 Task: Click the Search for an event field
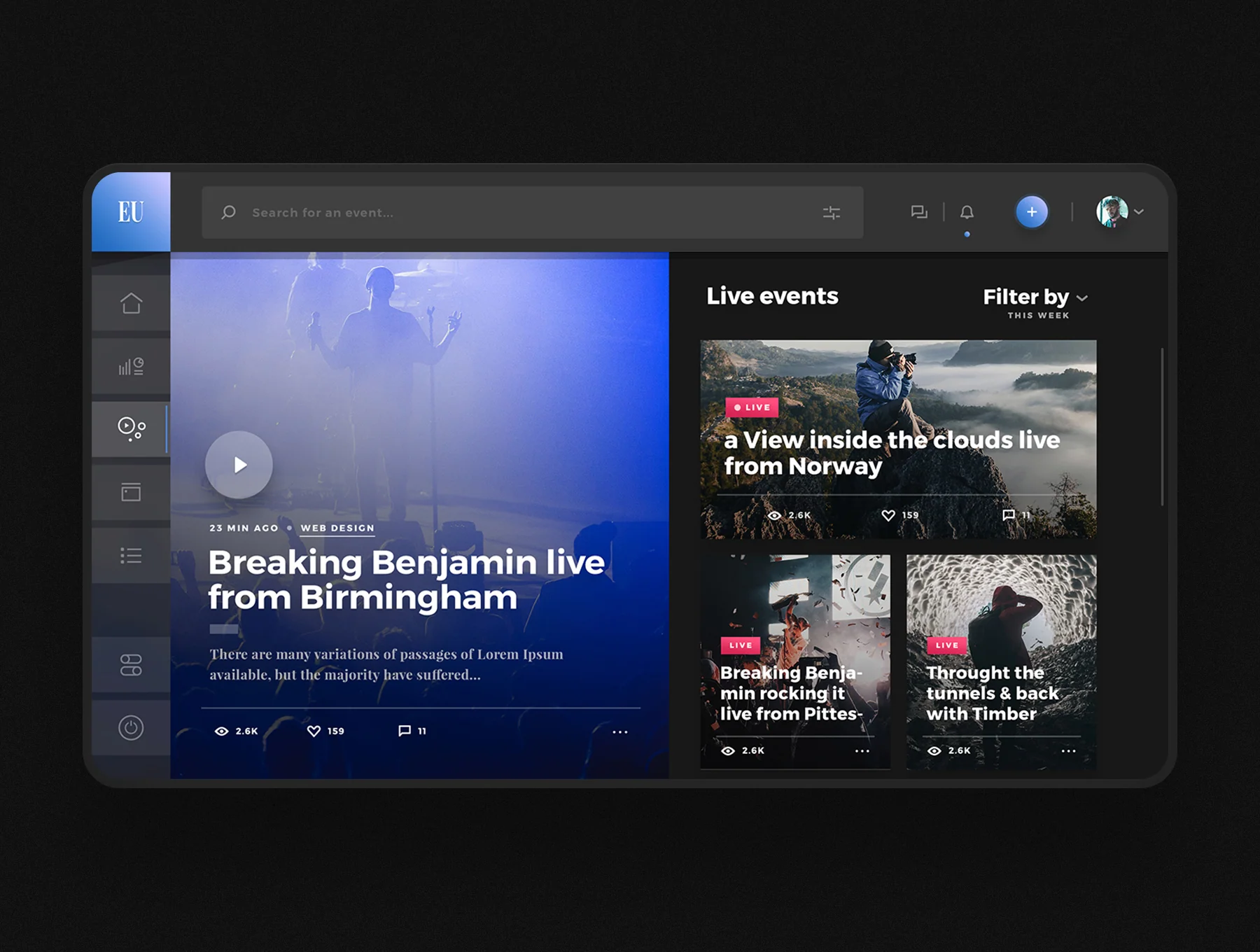click(532, 212)
